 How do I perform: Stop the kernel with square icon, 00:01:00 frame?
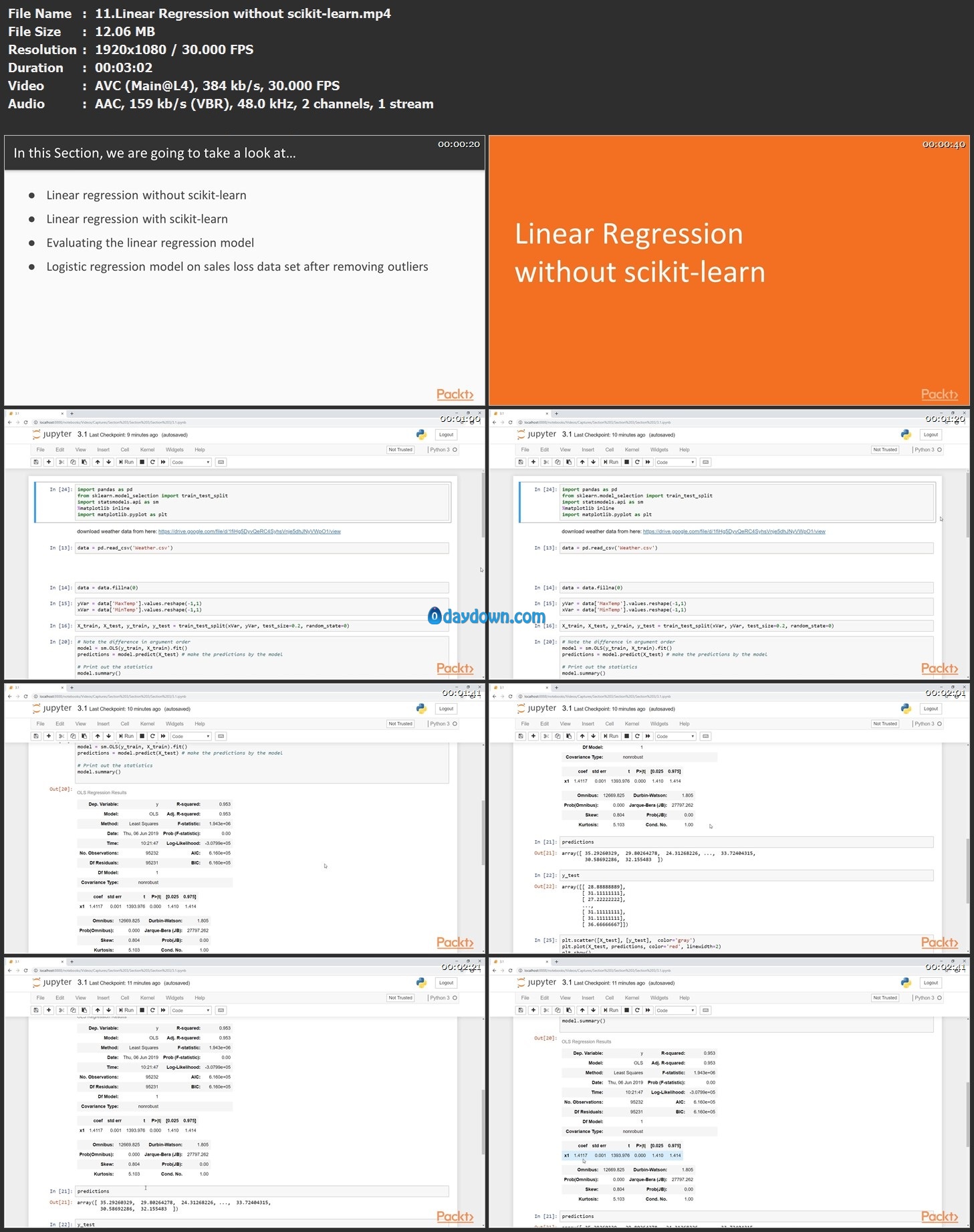coord(142,462)
